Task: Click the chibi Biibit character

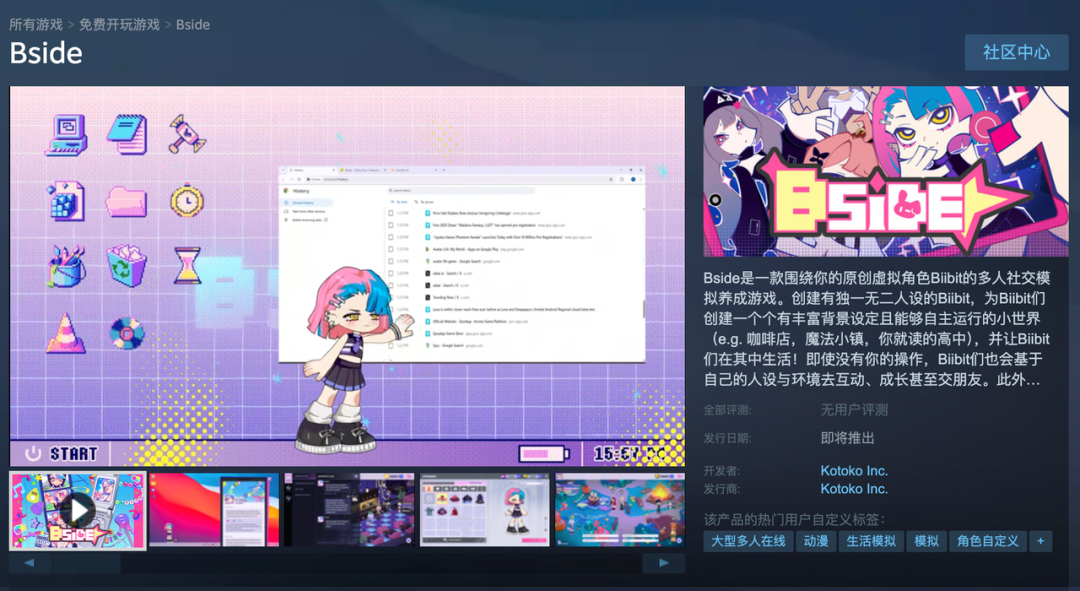Action: [353, 360]
